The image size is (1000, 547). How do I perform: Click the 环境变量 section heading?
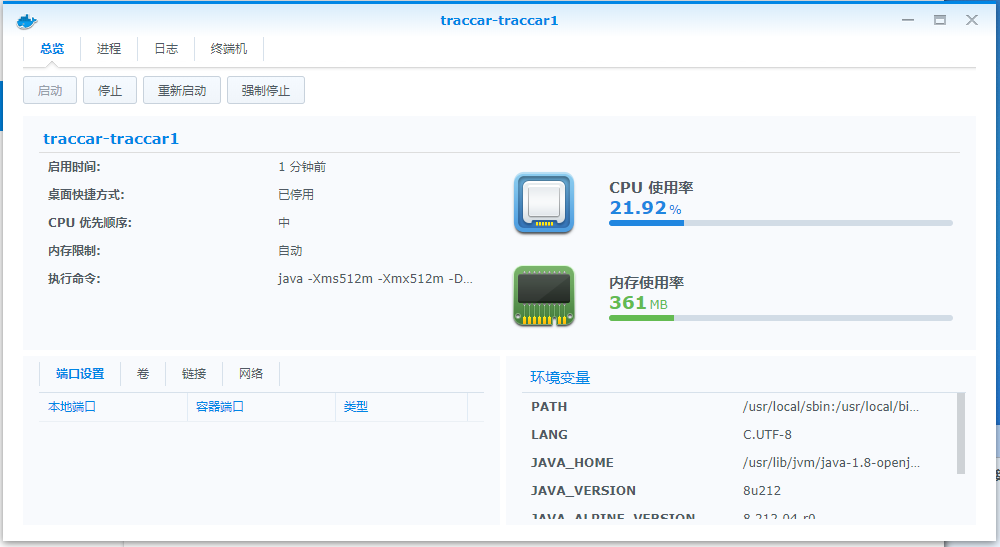coord(560,377)
